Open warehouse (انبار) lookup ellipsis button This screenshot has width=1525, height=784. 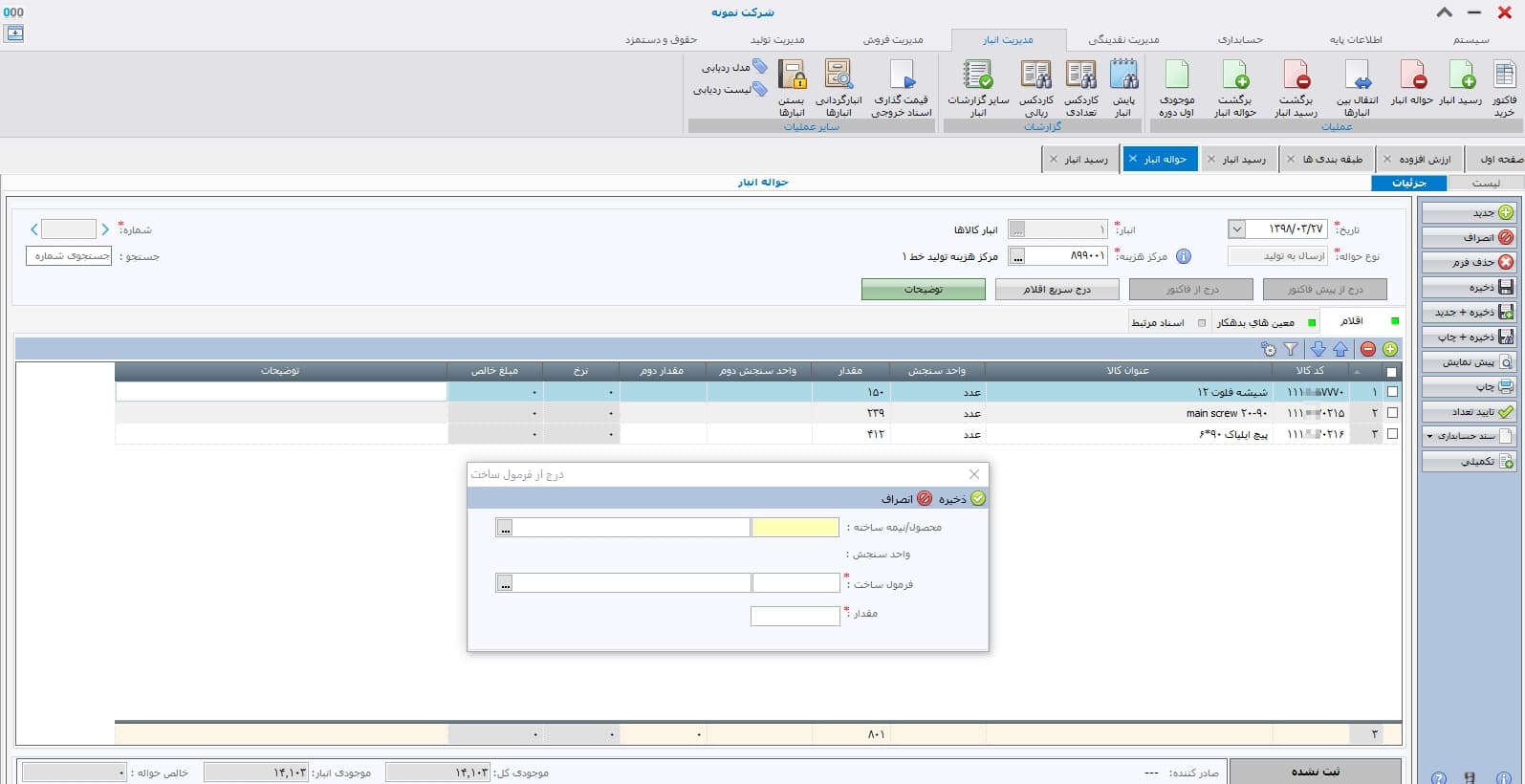click(1017, 229)
